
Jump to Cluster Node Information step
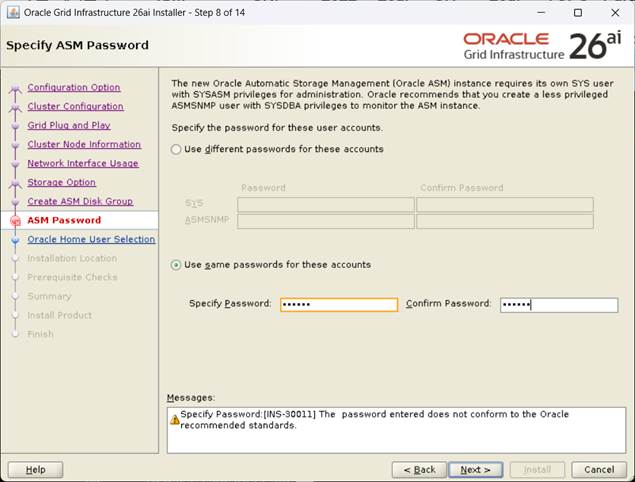[x=84, y=145]
